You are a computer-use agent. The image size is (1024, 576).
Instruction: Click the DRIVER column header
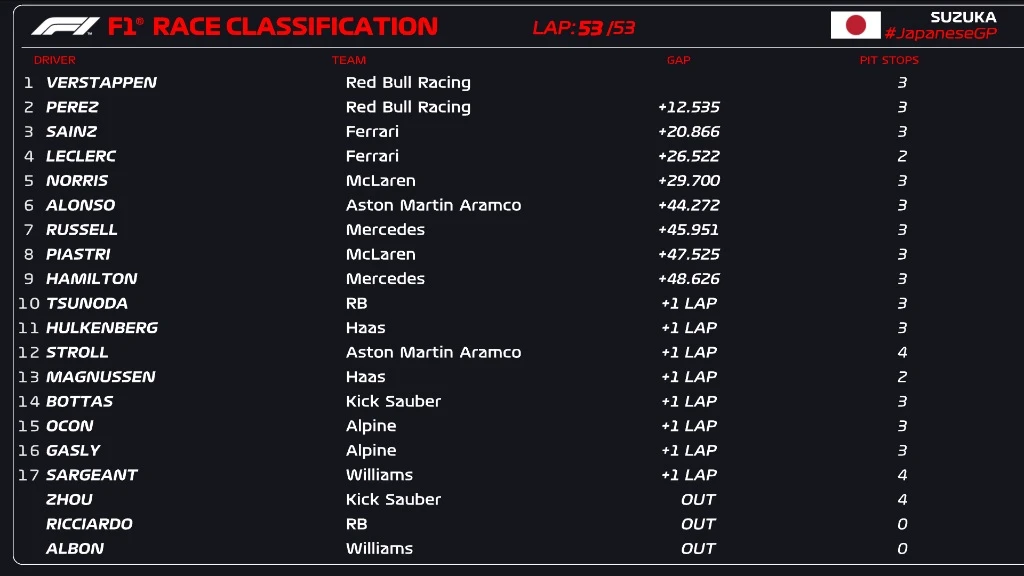[x=54, y=60]
